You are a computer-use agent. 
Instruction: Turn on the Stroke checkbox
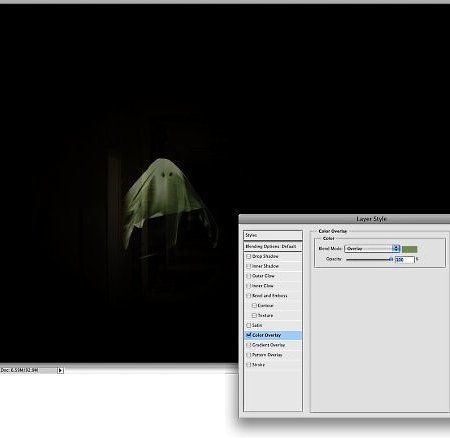pos(249,365)
